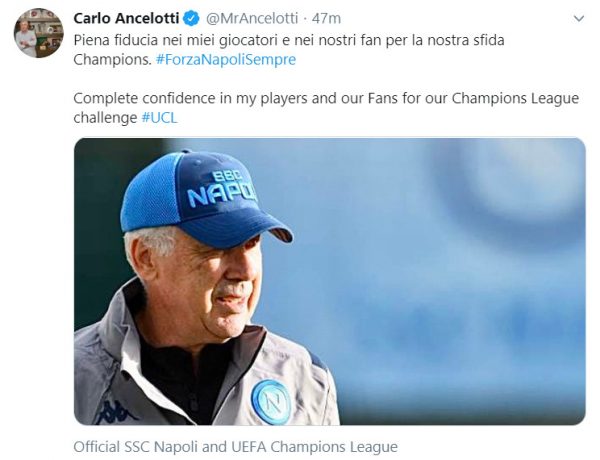Open the @MrAncelotti handle
The width and height of the screenshot is (600, 460).
click(x=252, y=18)
